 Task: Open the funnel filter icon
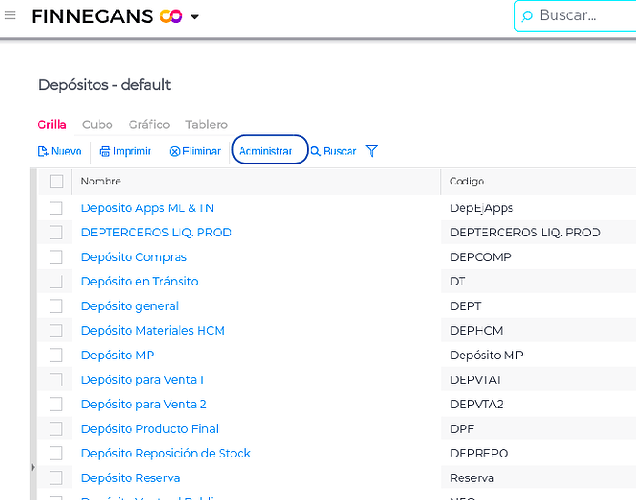click(372, 151)
